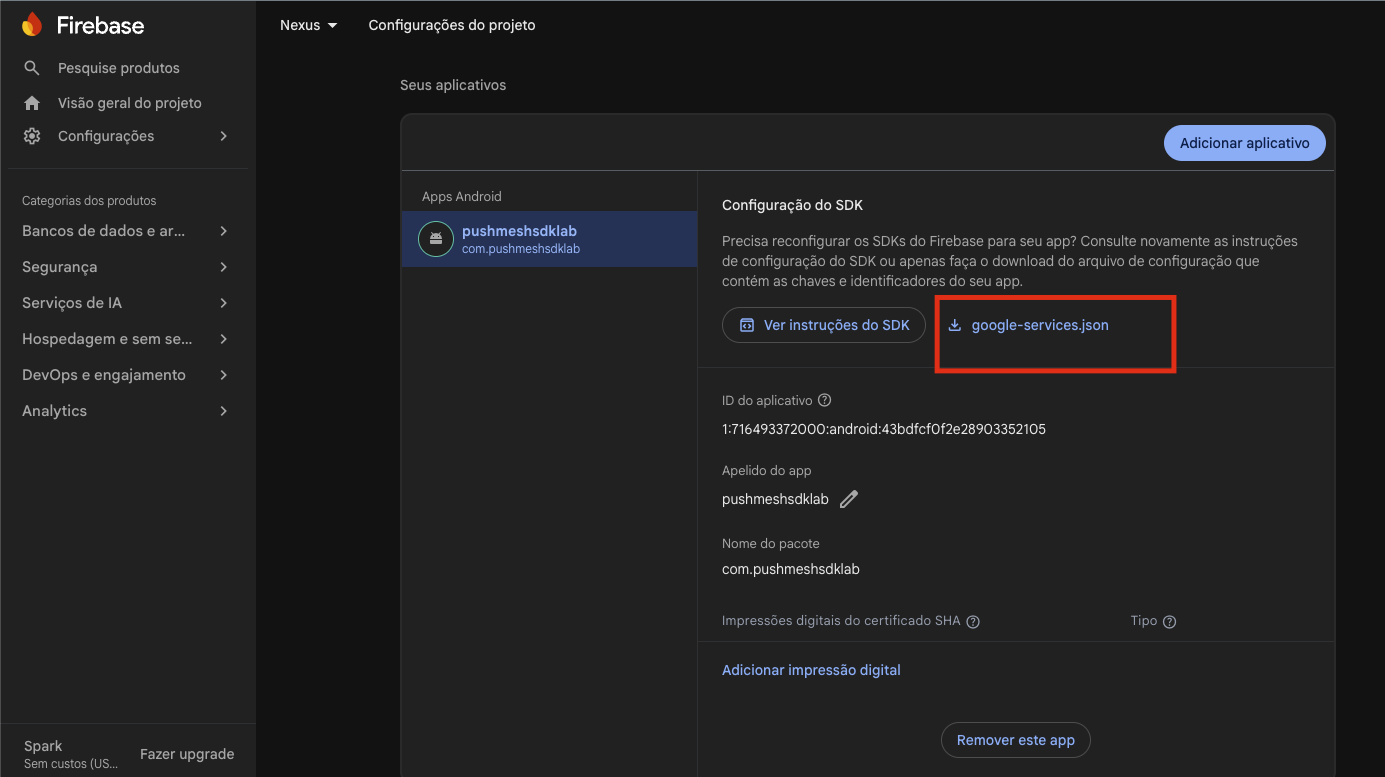Click Configurações do projeto page title
This screenshot has width=1385, height=777.
point(452,25)
